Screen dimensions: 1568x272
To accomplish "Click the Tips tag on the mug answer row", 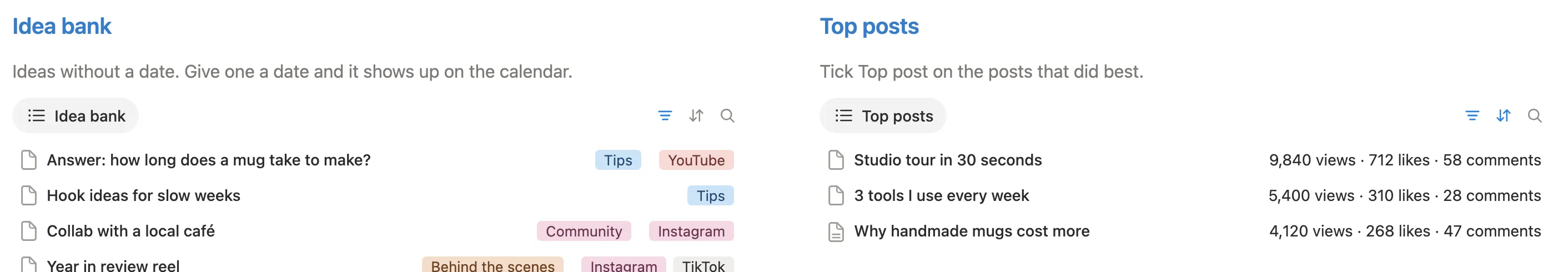I will coord(618,160).
